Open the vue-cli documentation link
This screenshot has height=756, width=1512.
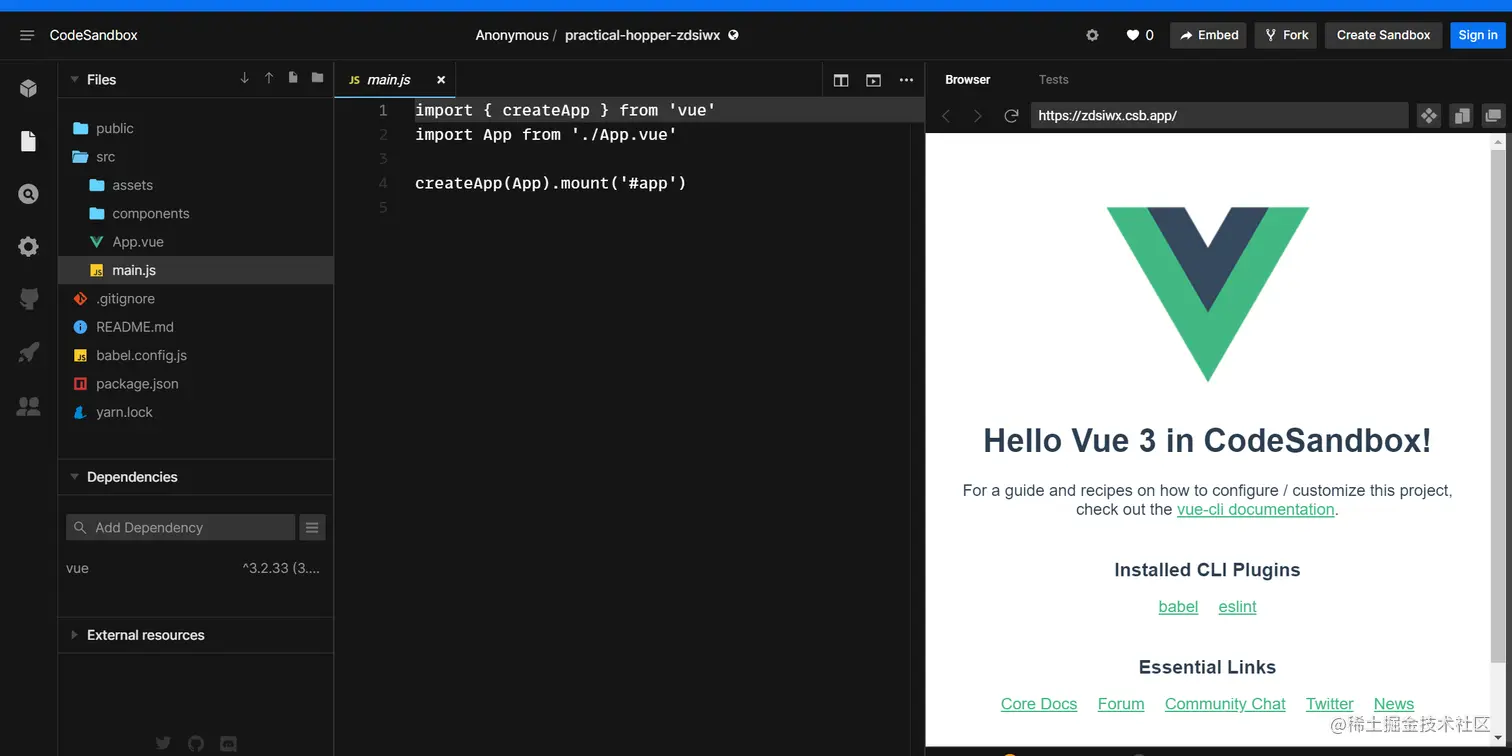1256,509
